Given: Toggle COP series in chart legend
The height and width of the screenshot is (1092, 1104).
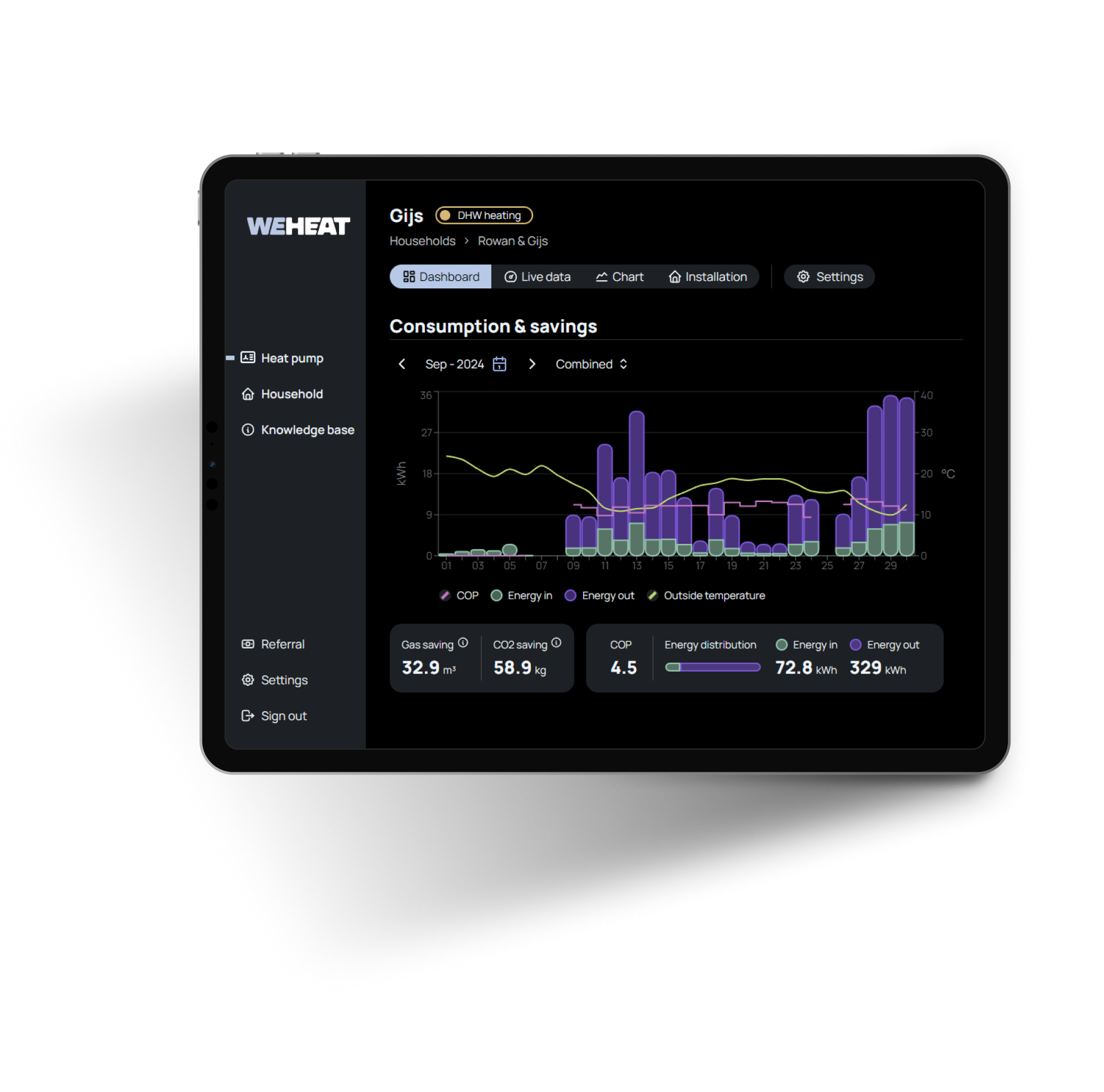Looking at the screenshot, I should pos(460,596).
